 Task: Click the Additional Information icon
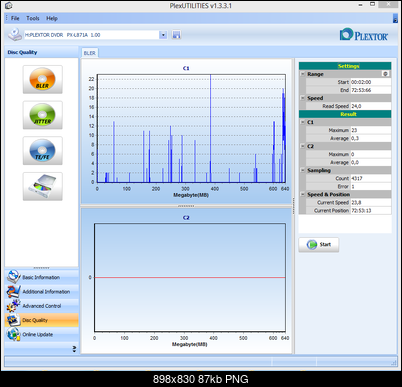click(14, 291)
